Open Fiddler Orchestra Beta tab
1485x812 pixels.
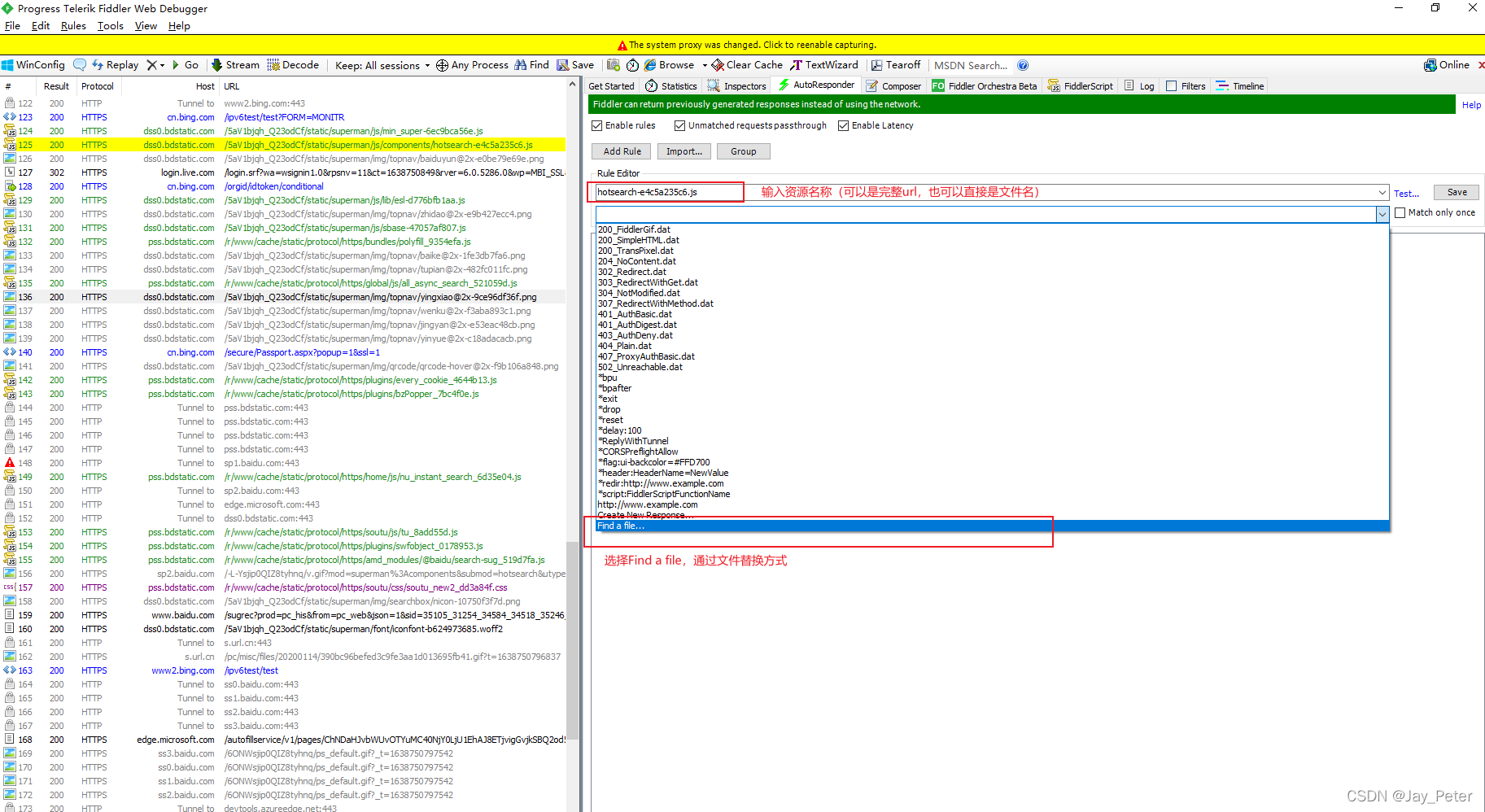[985, 86]
